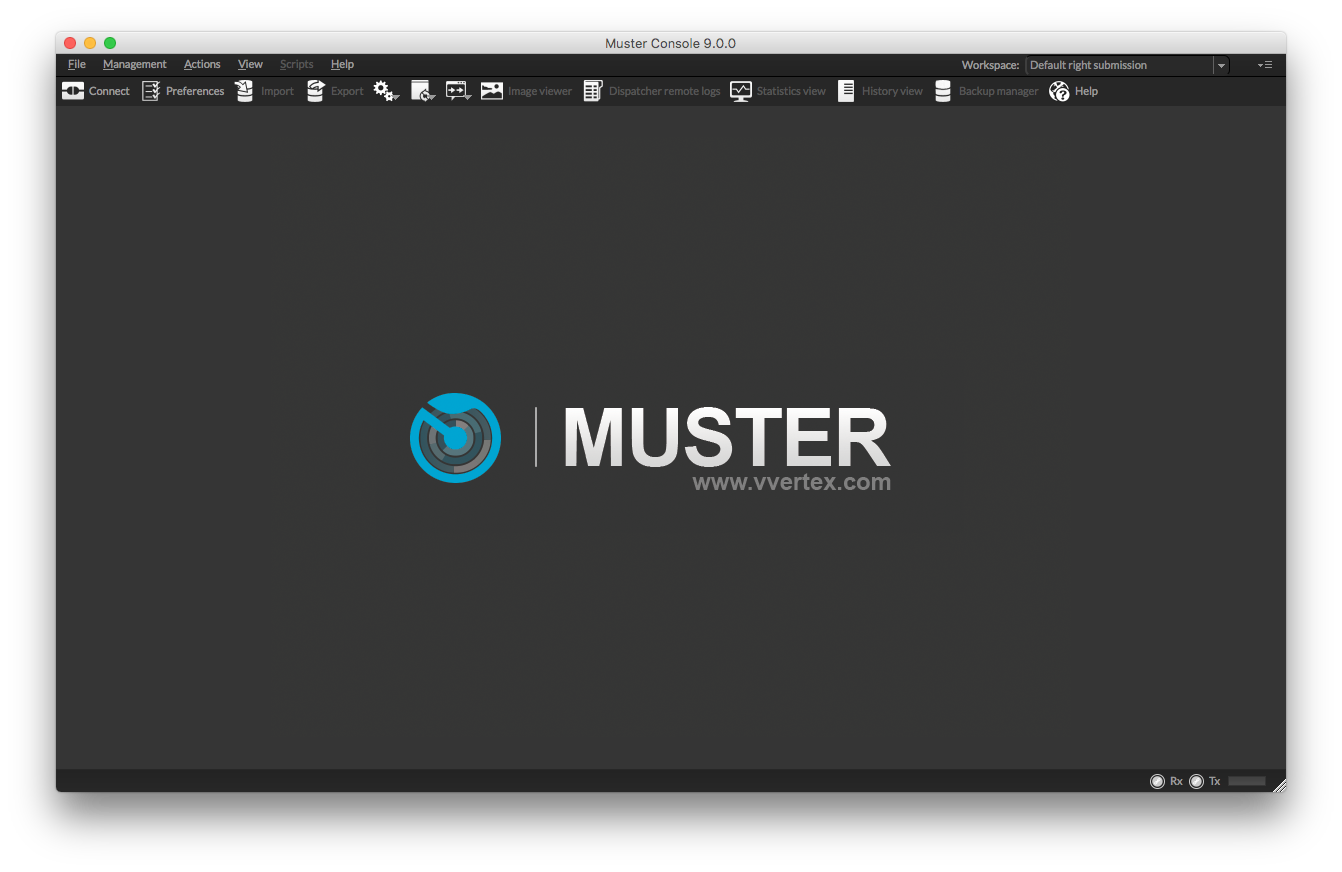
Task: Open the Help menu in menu bar
Action: 342,64
